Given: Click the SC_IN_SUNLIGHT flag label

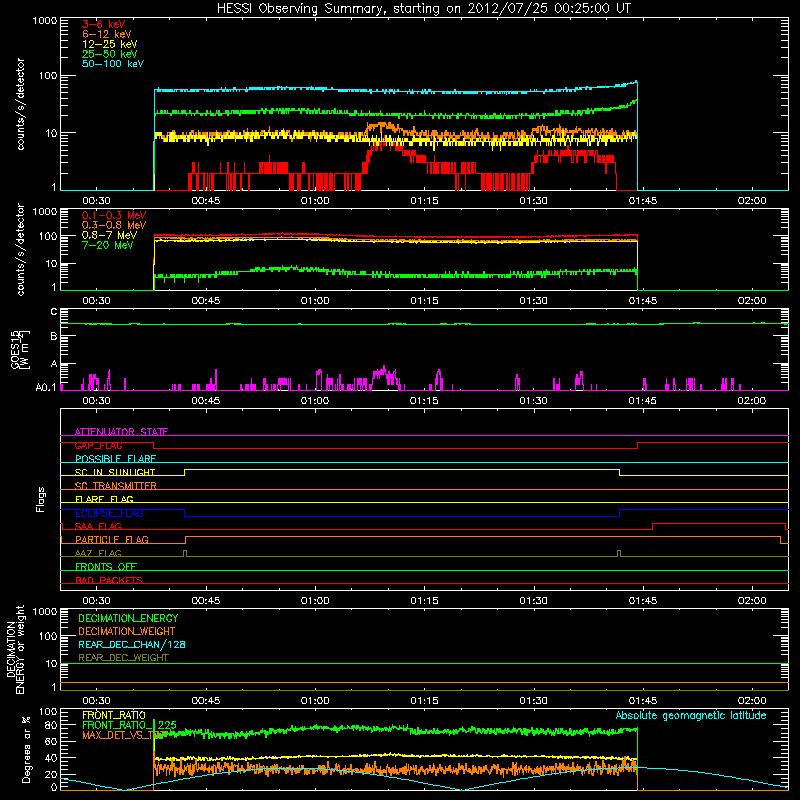Looking at the screenshot, I should tap(115, 472).
